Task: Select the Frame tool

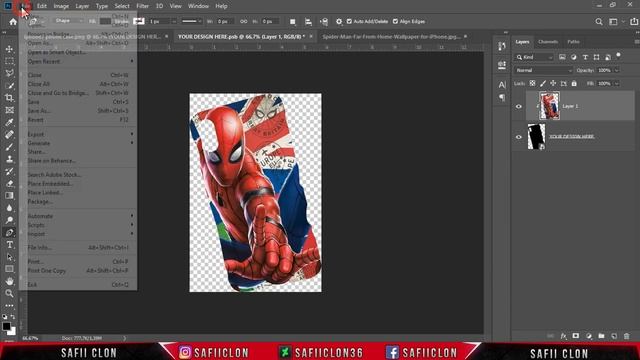Action: [x=9, y=110]
